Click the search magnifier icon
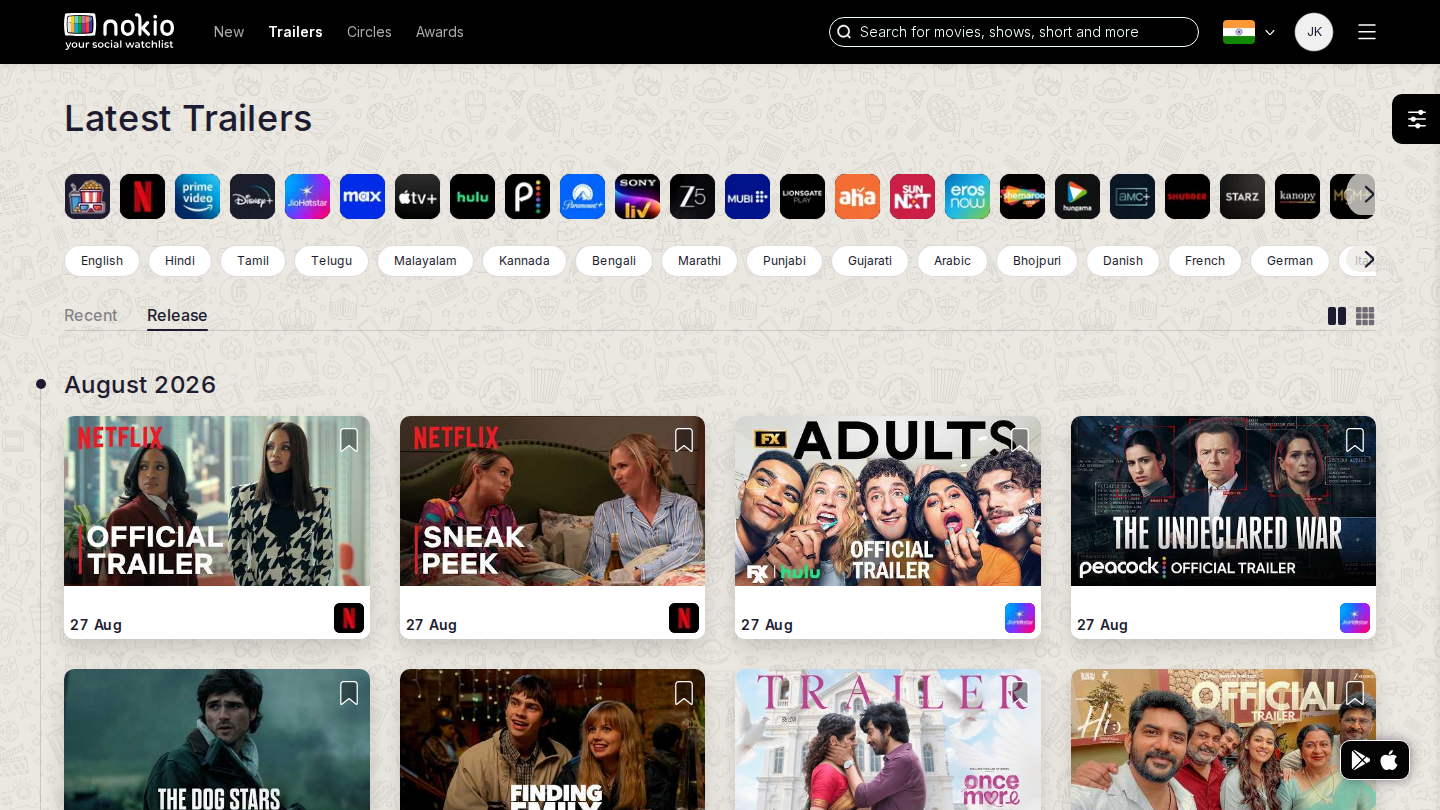Screen dimensions: 1440x810 (844, 32)
